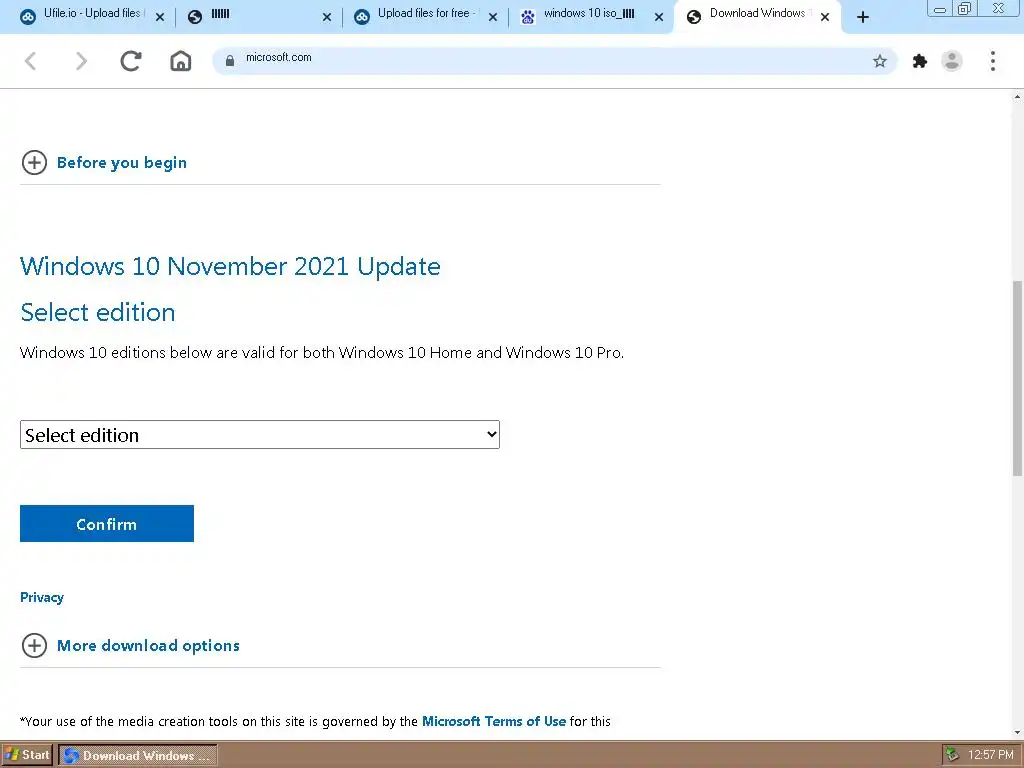Open the Privacy link
1024x768 pixels.
[42, 597]
